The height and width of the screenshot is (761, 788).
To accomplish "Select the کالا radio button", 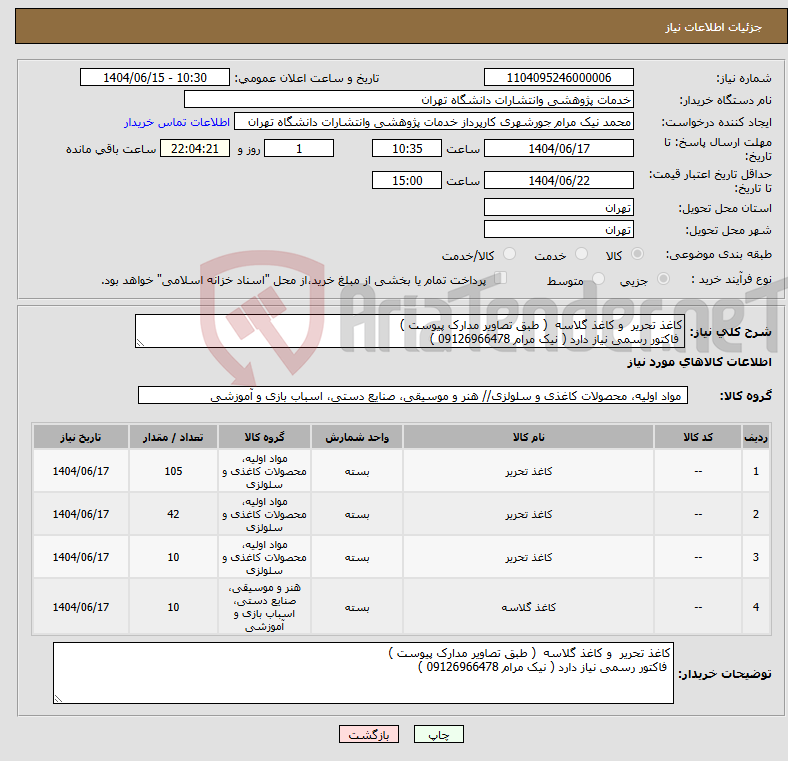I will coord(637,254).
